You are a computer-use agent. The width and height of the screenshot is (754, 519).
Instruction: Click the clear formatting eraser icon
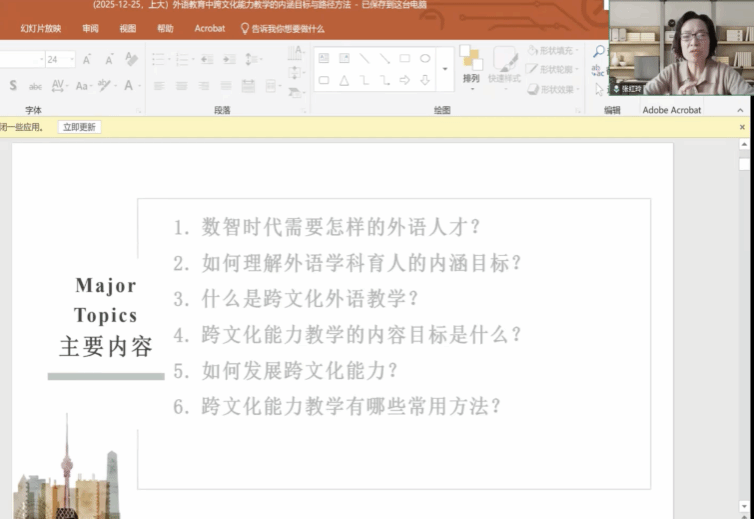tap(131, 59)
